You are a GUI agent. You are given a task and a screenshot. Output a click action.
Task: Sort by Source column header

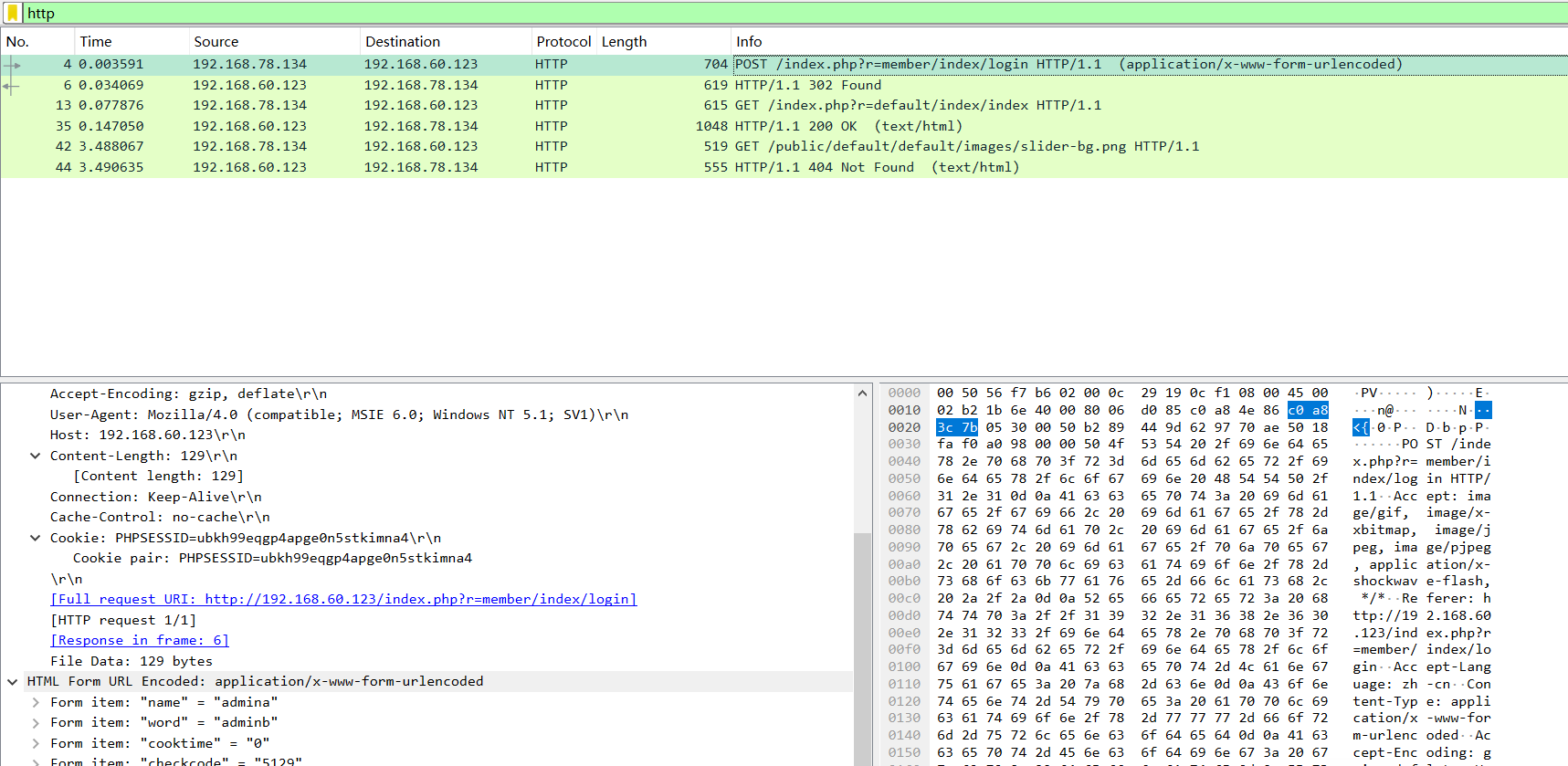point(274,41)
